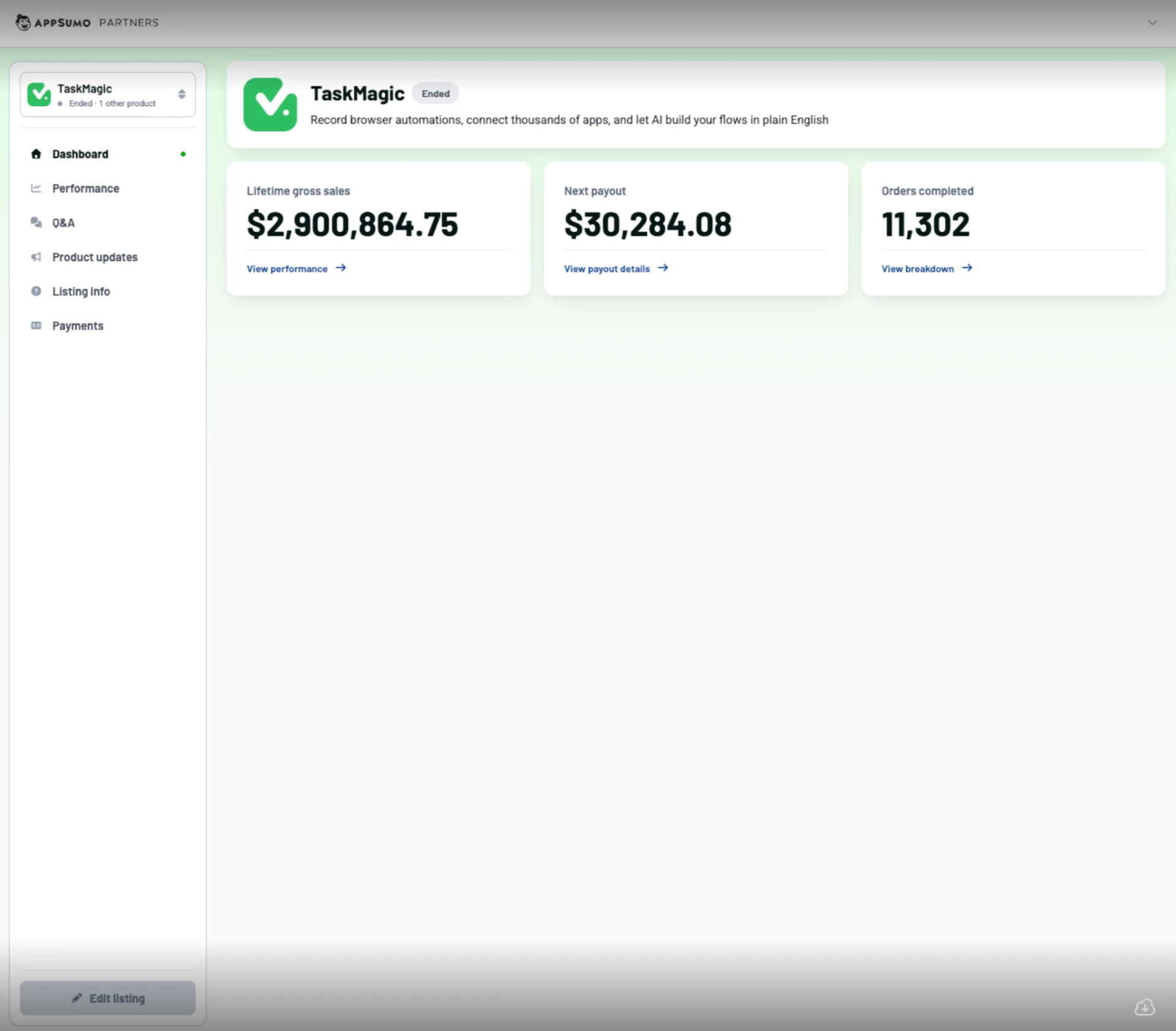Click the 'Record browser automations' description text
This screenshot has height=1031, width=1176.
[569, 120]
